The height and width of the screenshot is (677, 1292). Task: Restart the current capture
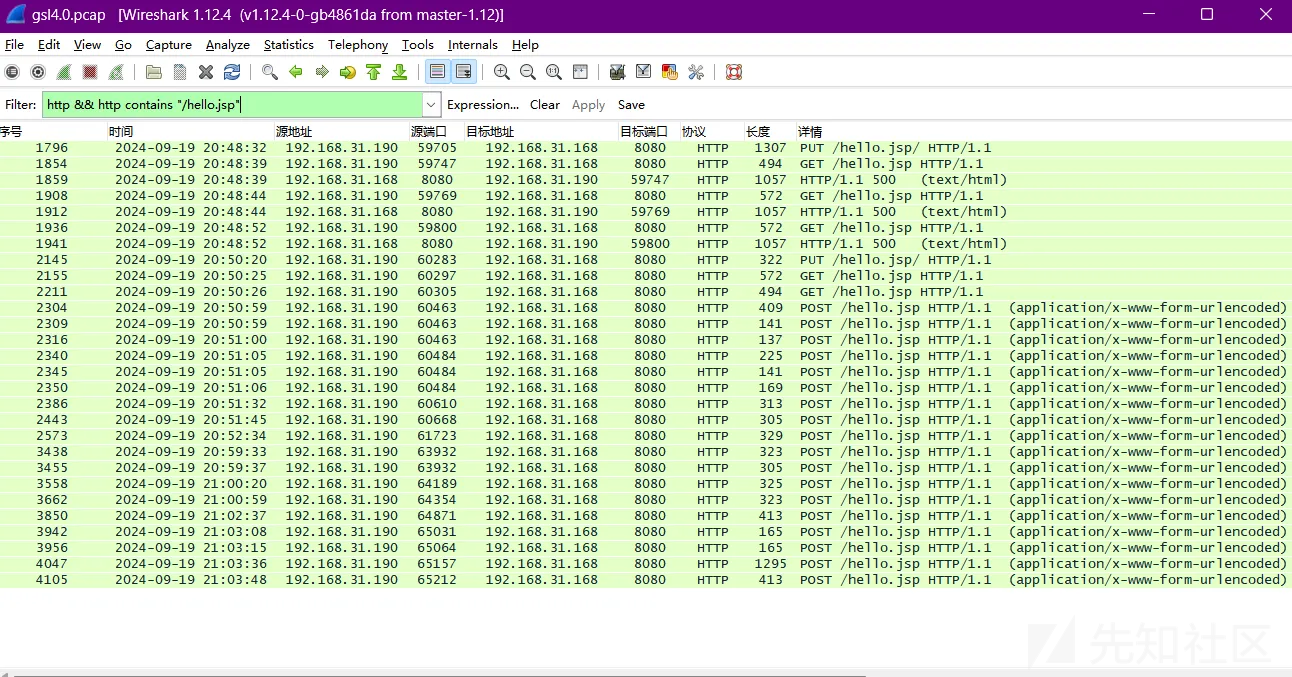(116, 72)
